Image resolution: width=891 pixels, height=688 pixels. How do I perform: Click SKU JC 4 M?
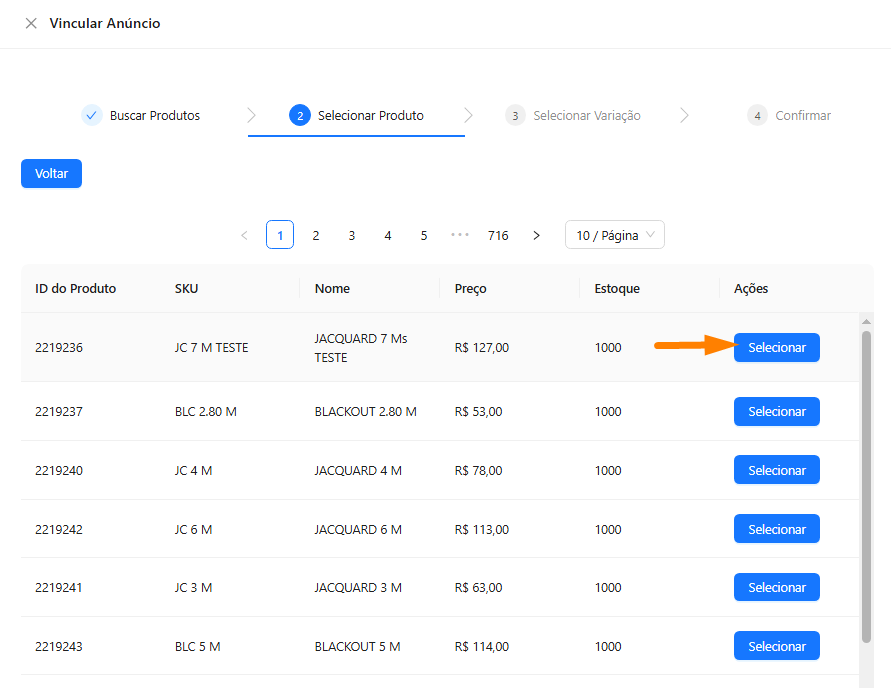pyautogui.click(x=193, y=470)
